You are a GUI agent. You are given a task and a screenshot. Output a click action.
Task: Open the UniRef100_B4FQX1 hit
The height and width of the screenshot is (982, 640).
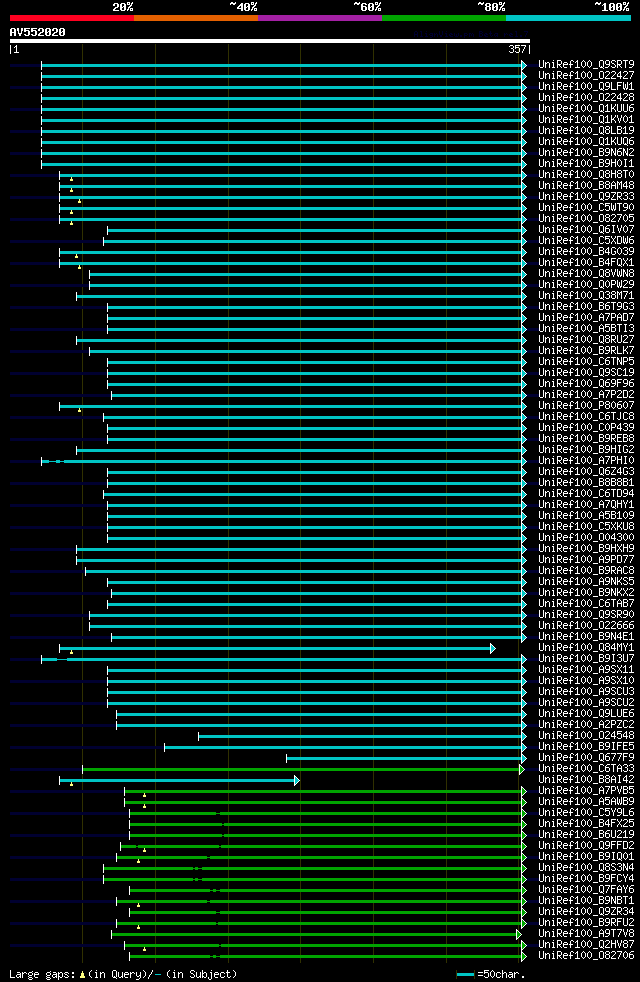(586, 262)
